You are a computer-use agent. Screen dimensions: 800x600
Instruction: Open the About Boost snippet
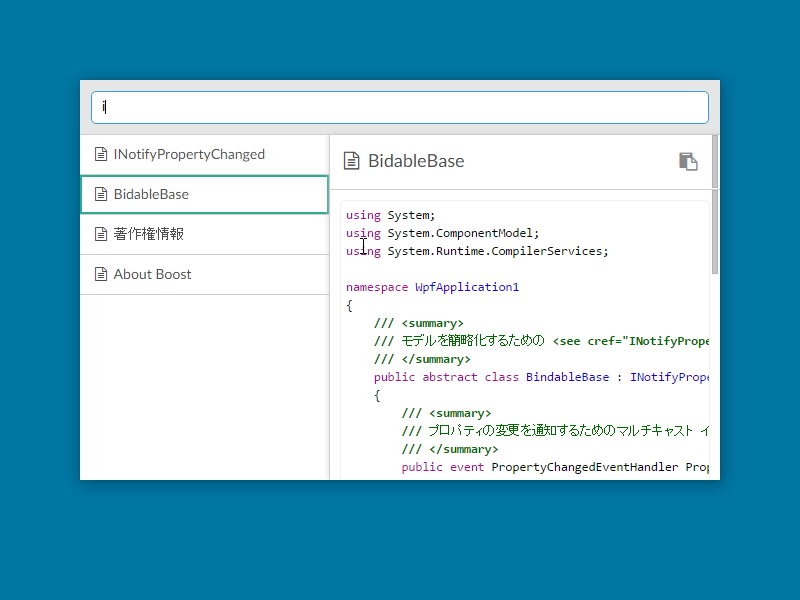tap(205, 274)
